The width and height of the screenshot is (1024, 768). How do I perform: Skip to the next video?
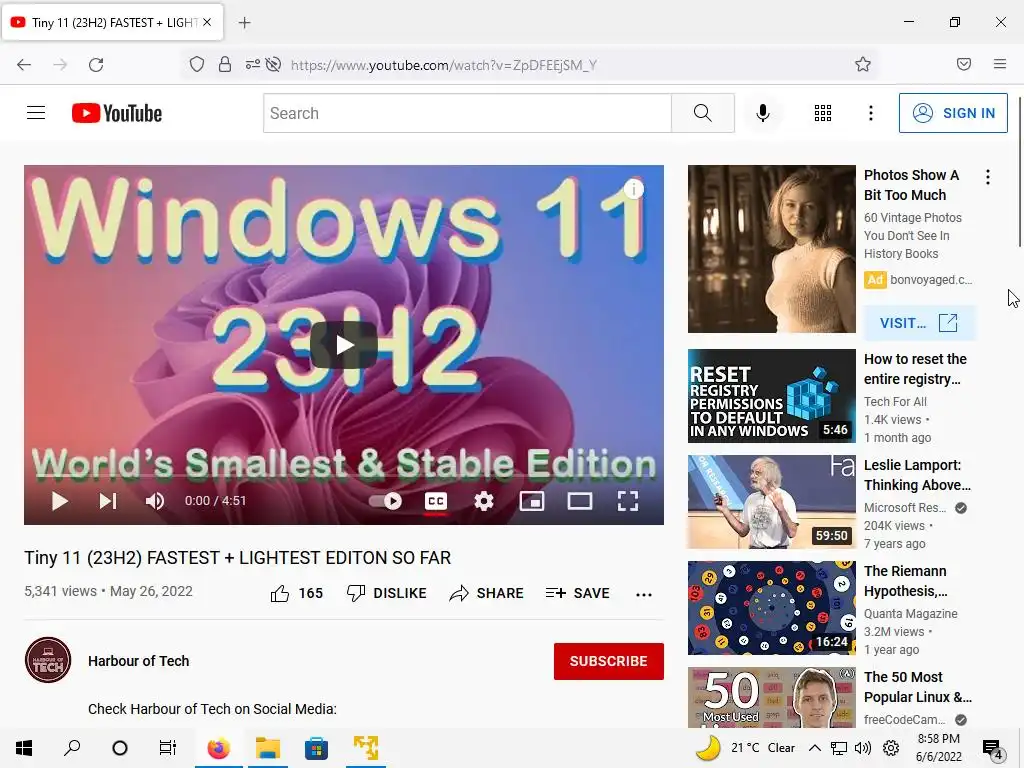(108, 501)
